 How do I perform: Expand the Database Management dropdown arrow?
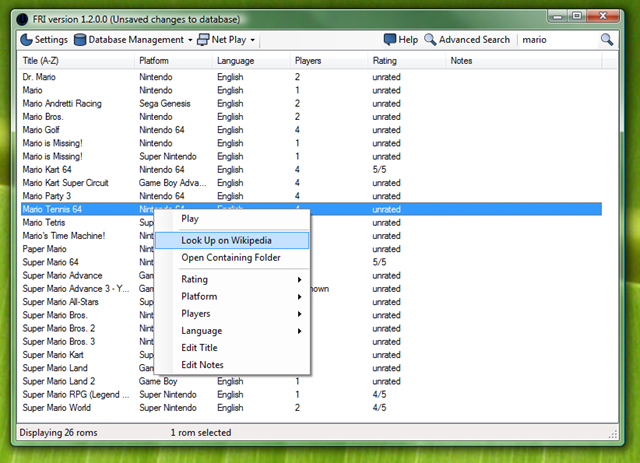pos(190,40)
